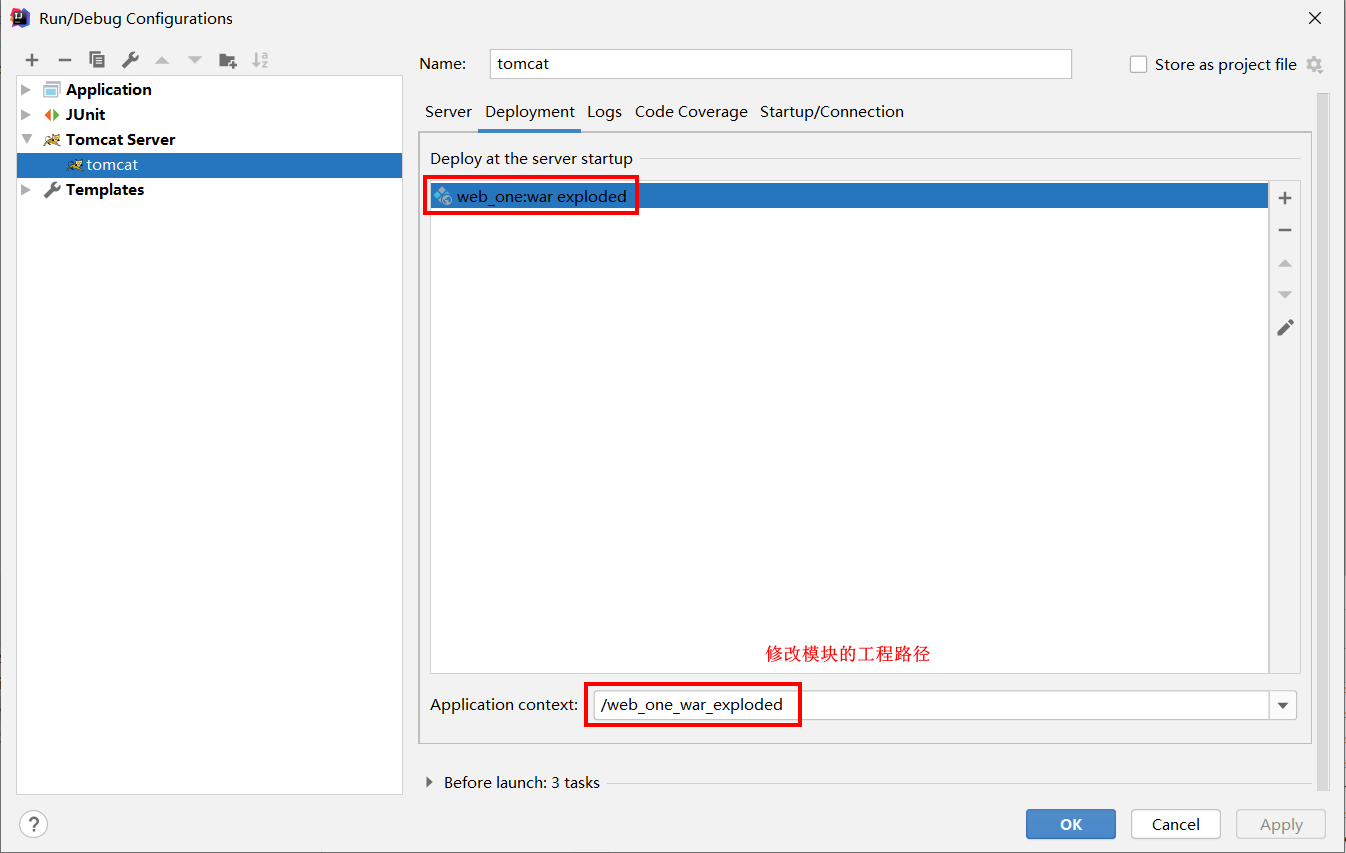The height and width of the screenshot is (853, 1346).
Task: Collapse the Tomcat Server node
Action: point(26,139)
